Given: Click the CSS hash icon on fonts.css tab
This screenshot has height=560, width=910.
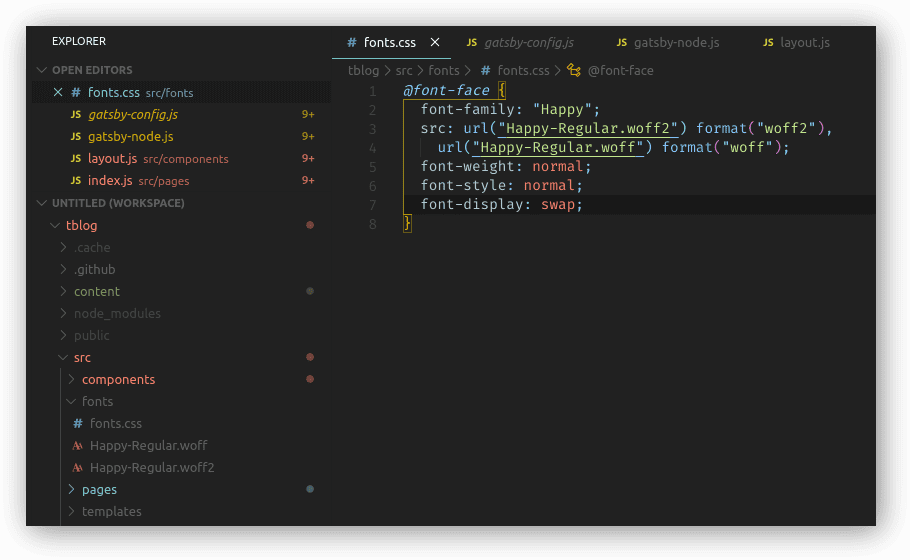Looking at the screenshot, I should [x=351, y=43].
